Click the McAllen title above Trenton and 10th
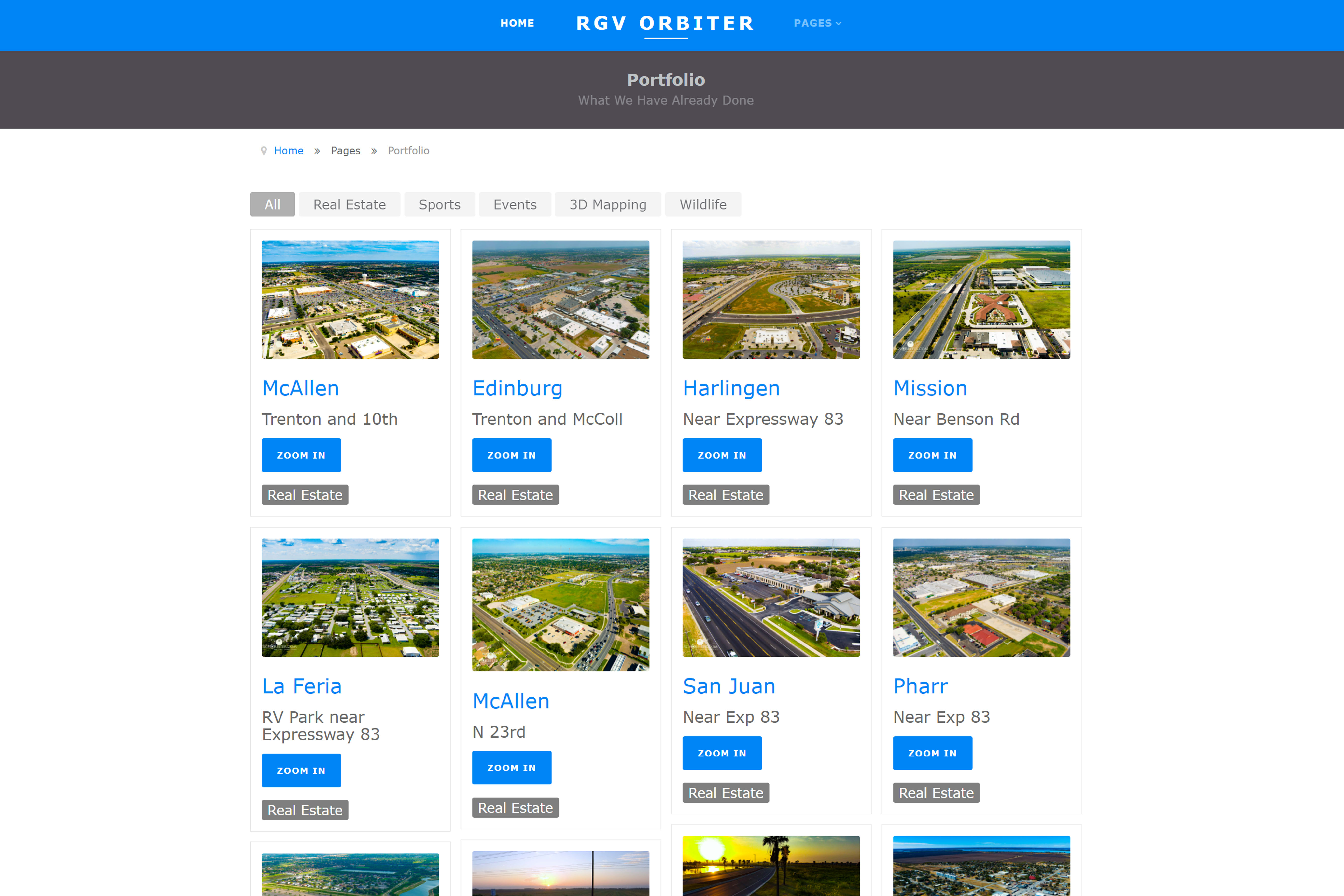The height and width of the screenshot is (896, 1344). 301,388
